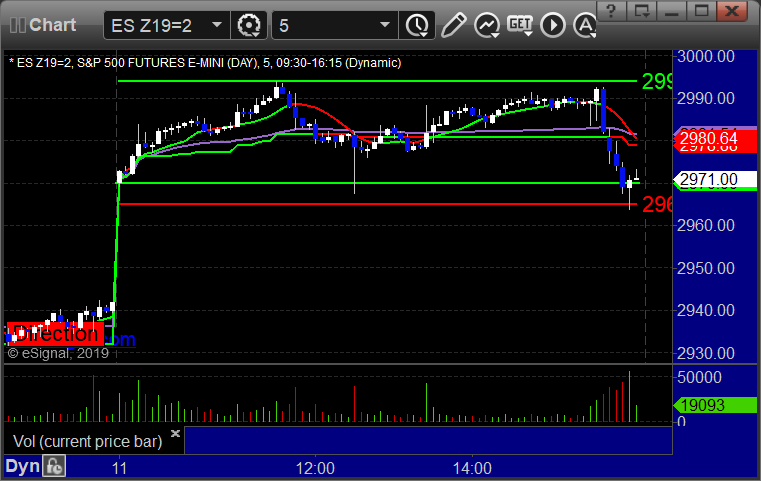Click the 3000.00 price axis label
Screen dimensions: 761x481
pos(705,56)
